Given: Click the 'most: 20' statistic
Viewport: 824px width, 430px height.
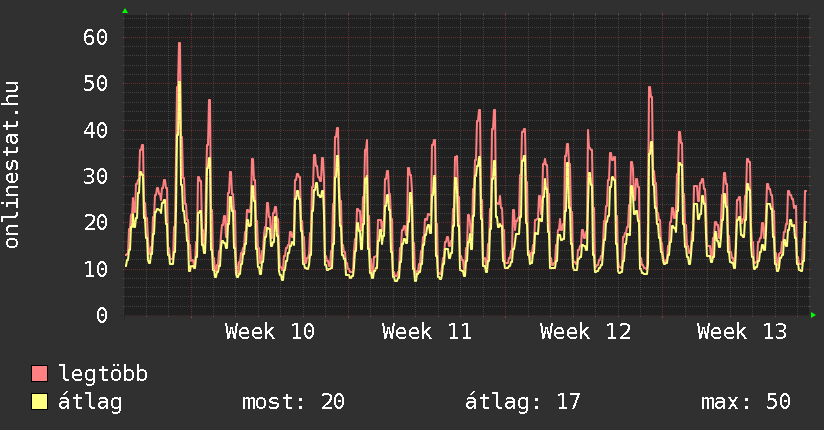Looking at the screenshot, I should [x=293, y=402].
